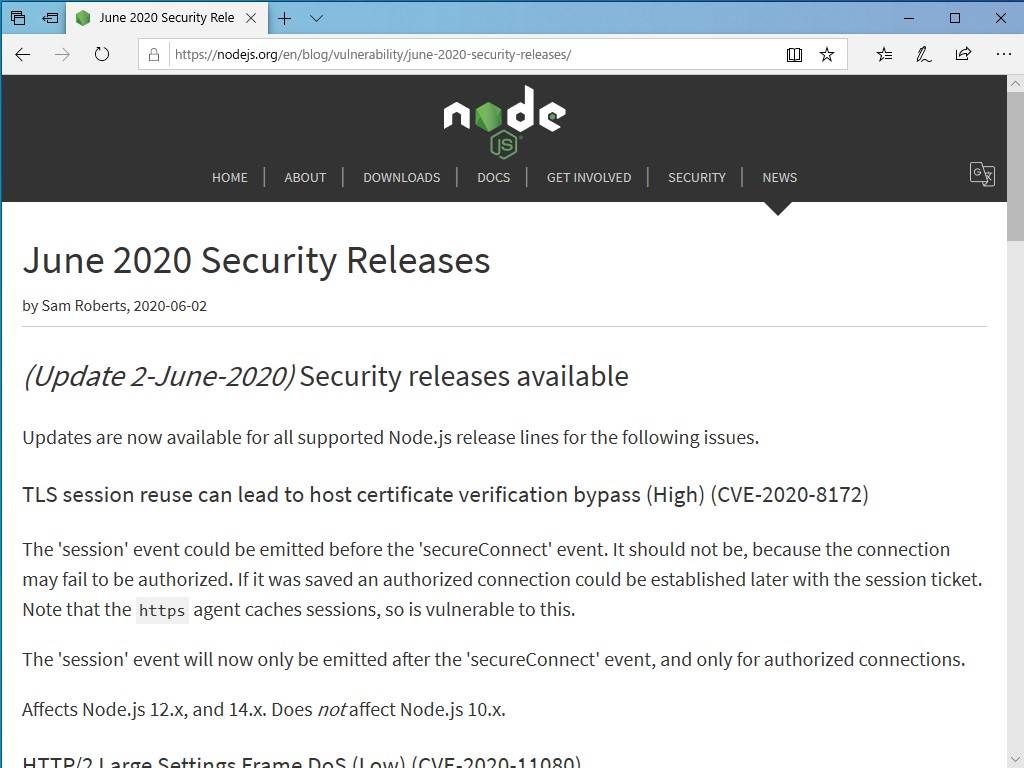Image resolution: width=1024 pixels, height=768 pixels.
Task: Open the page translation icon
Action: pos(982,175)
